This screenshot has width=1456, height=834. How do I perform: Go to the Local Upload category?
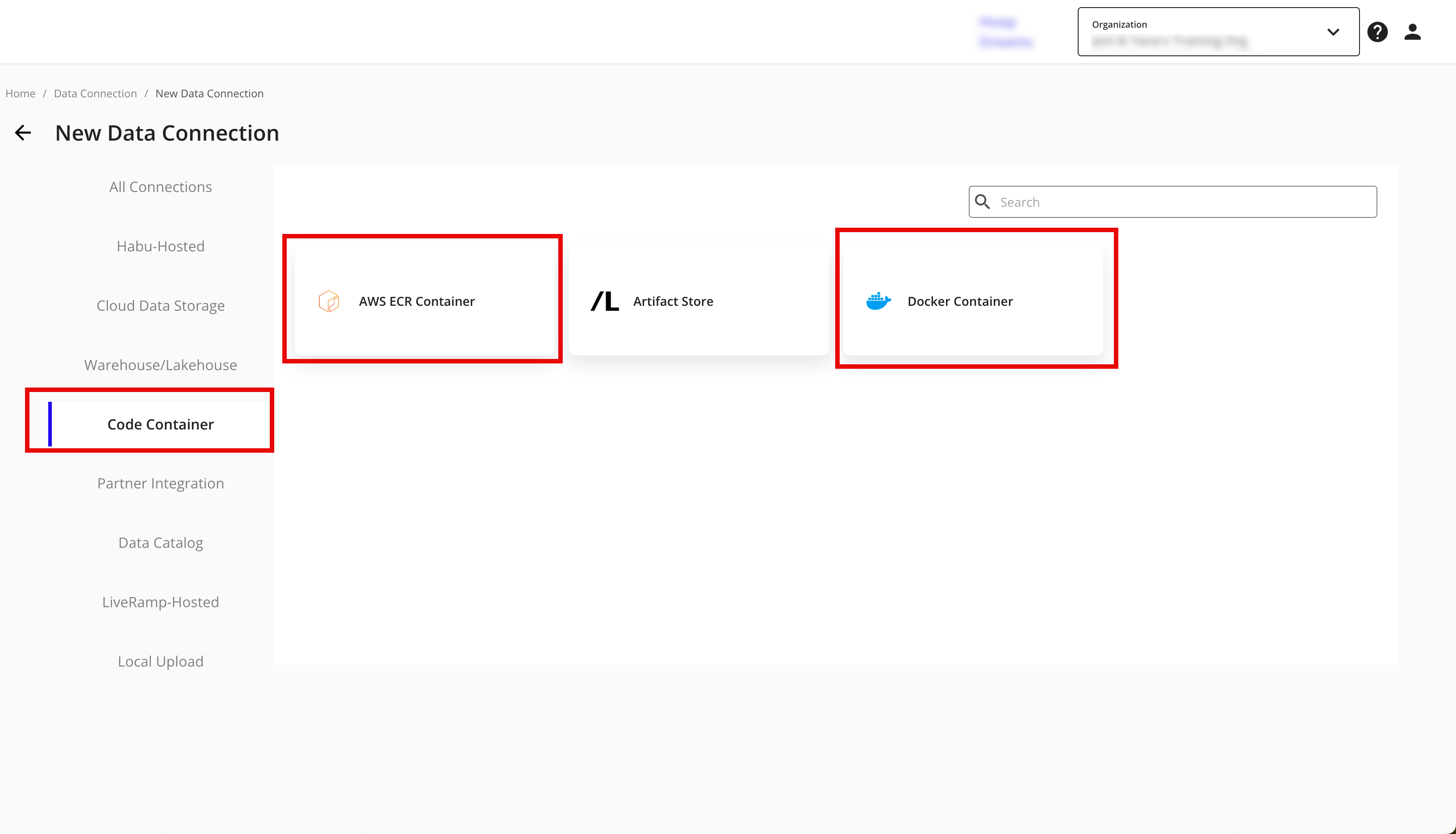click(160, 662)
